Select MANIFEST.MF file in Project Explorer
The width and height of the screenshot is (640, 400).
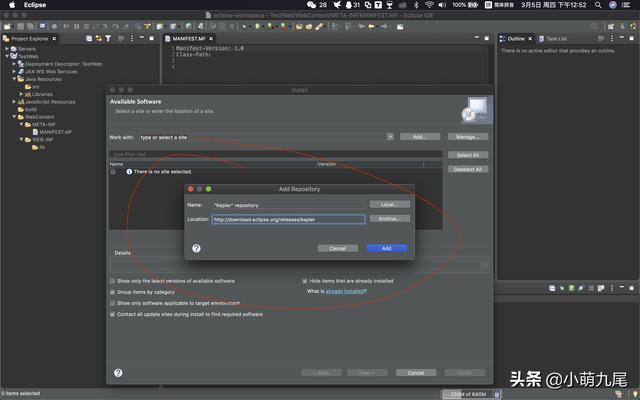pyautogui.click(x=52, y=132)
